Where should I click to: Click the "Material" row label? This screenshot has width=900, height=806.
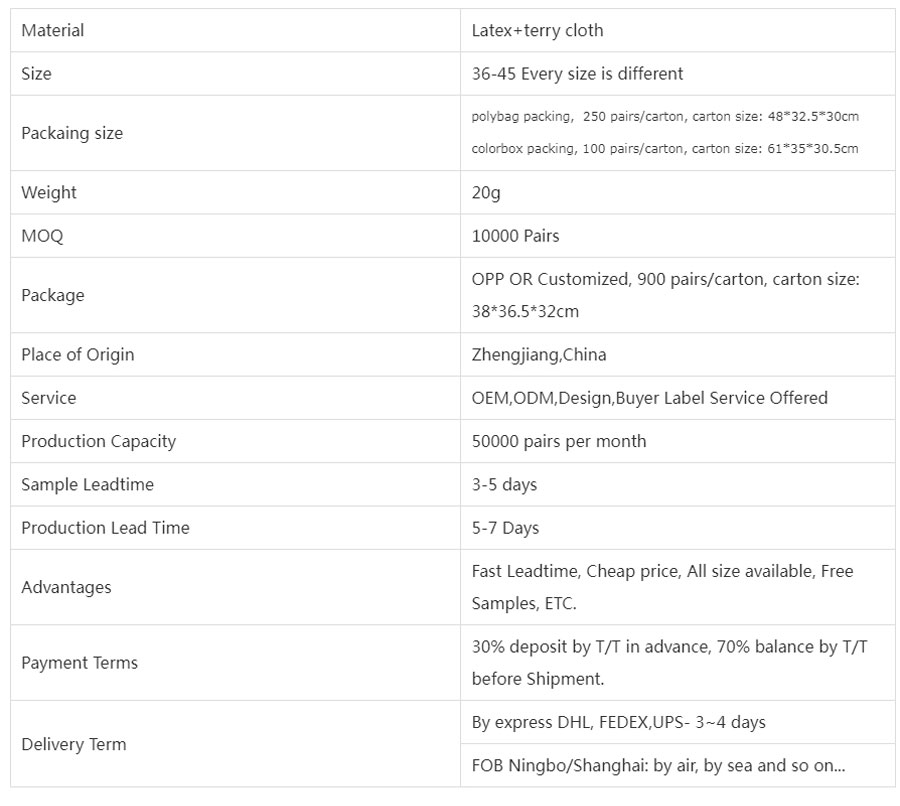click(x=53, y=30)
